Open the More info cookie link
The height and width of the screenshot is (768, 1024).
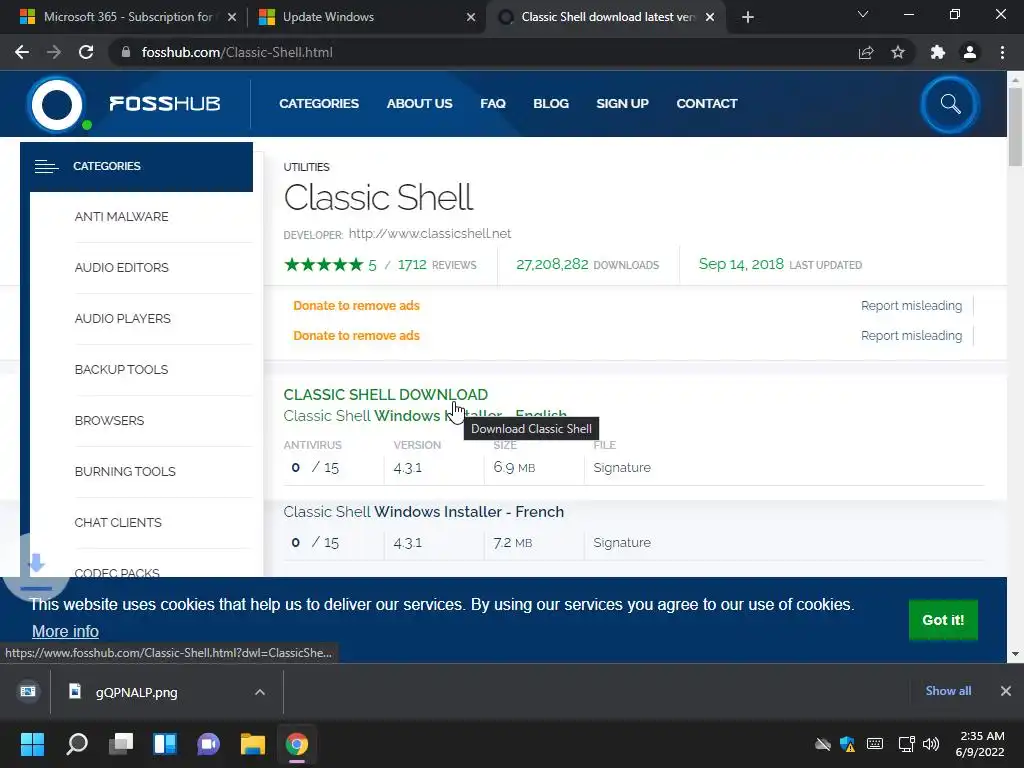click(x=65, y=632)
